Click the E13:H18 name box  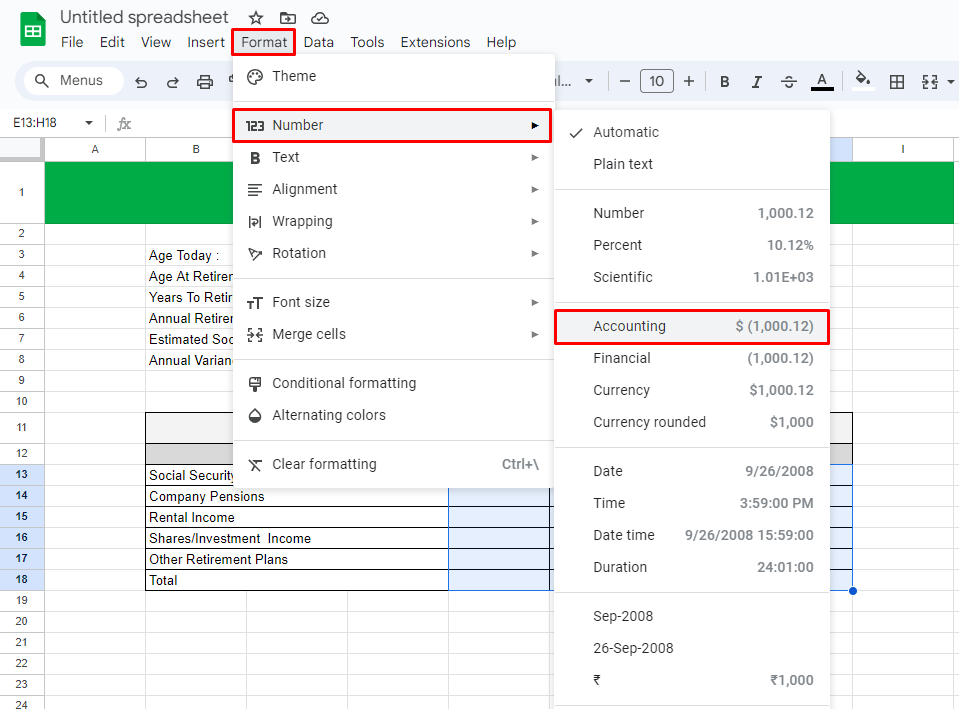(x=35, y=123)
